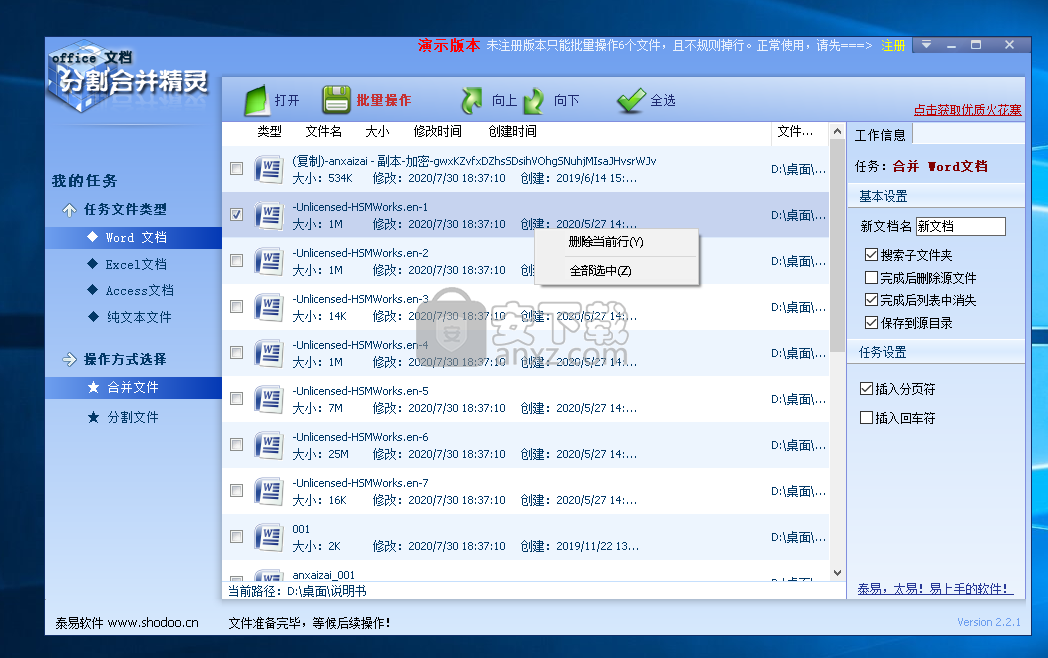Choose 分割文件 operation mode
The width and height of the screenshot is (1048, 658).
[x=134, y=417]
